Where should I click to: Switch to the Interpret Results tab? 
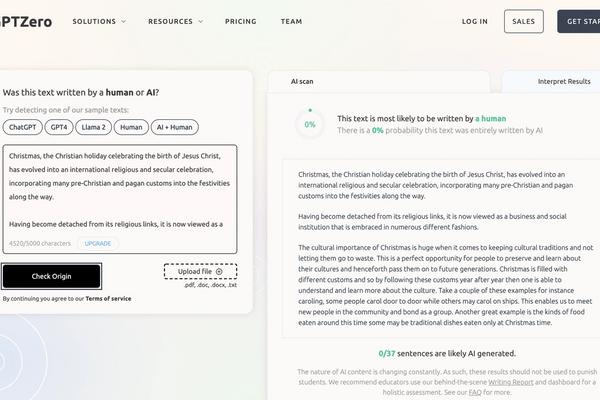pyautogui.click(x=564, y=81)
